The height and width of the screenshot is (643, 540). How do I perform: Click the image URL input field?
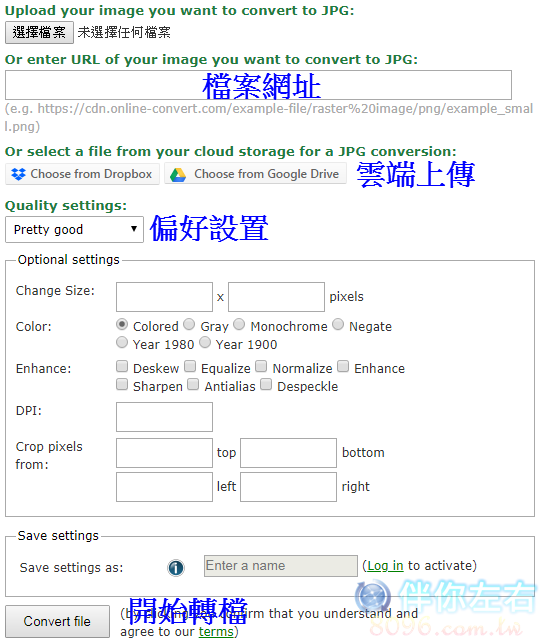point(258,85)
